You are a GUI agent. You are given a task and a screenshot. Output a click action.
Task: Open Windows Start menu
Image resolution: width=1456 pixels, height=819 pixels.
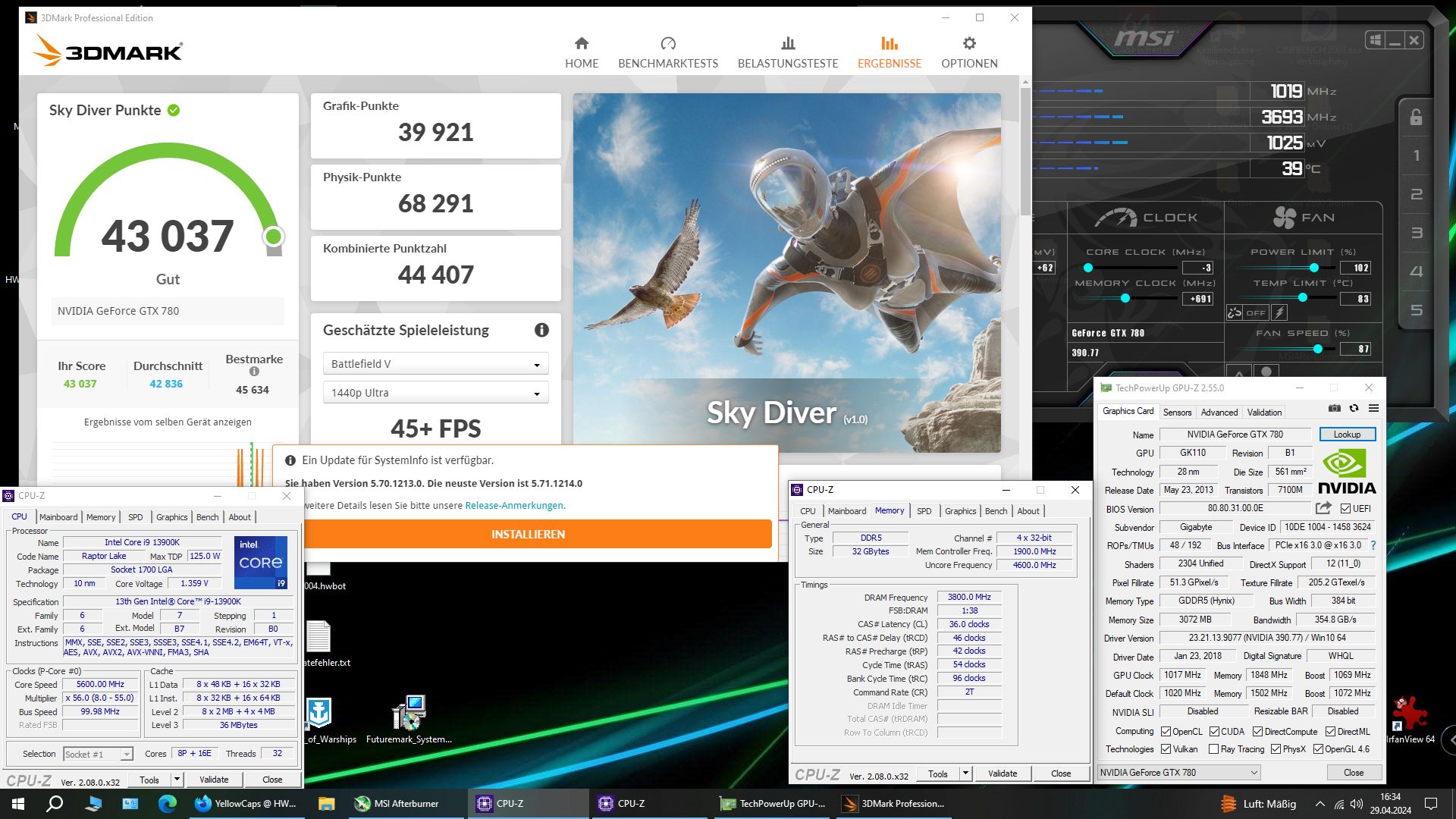click(x=18, y=804)
